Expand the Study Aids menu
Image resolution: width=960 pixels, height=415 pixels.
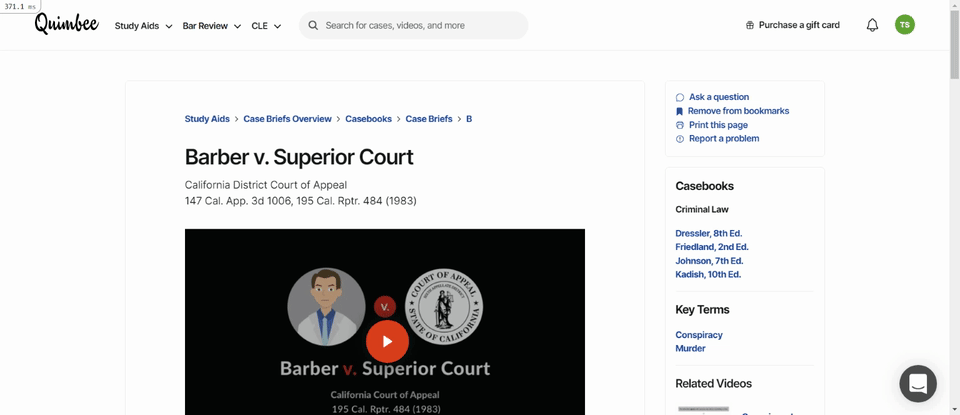[143, 26]
